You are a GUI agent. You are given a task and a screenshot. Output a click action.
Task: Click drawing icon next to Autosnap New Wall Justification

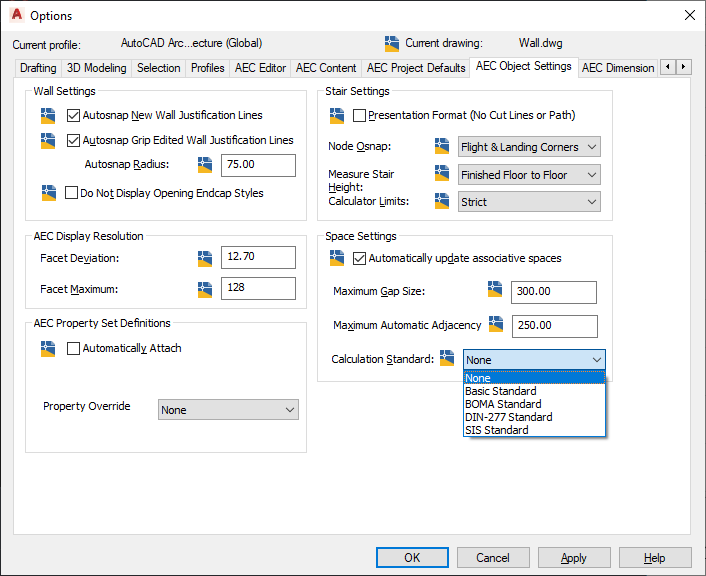[x=48, y=116]
